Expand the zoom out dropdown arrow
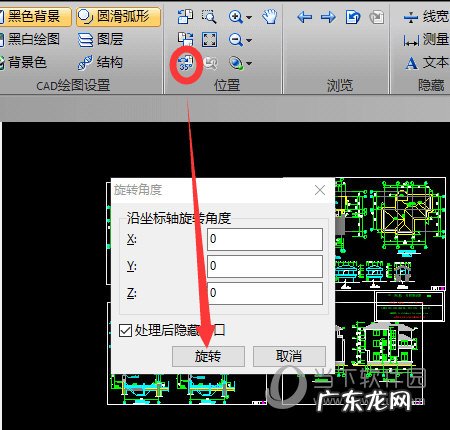The height and width of the screenshot is (430, 450). click(x=249, y=40)
